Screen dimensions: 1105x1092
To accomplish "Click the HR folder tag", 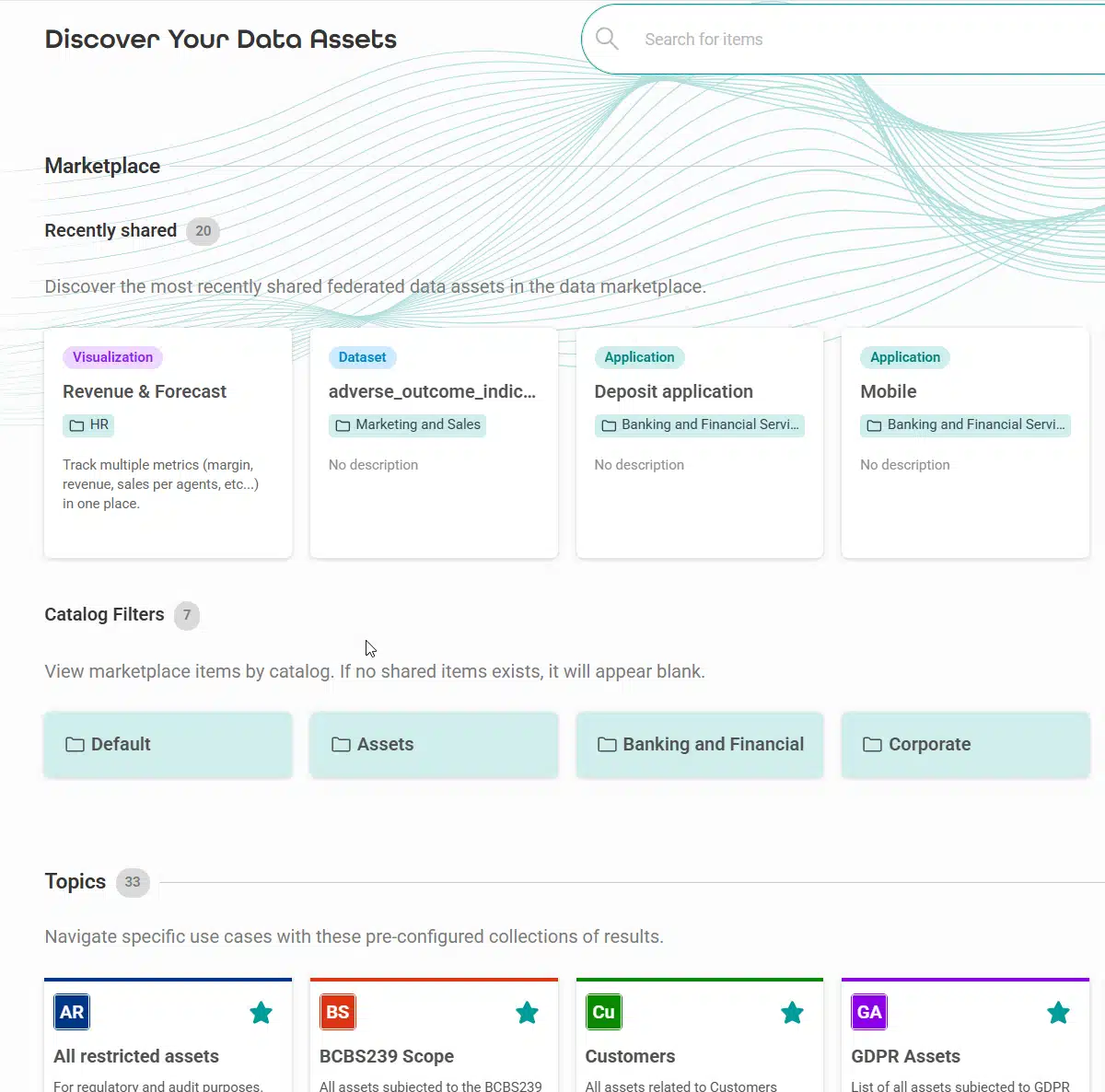I will (89, 424).
